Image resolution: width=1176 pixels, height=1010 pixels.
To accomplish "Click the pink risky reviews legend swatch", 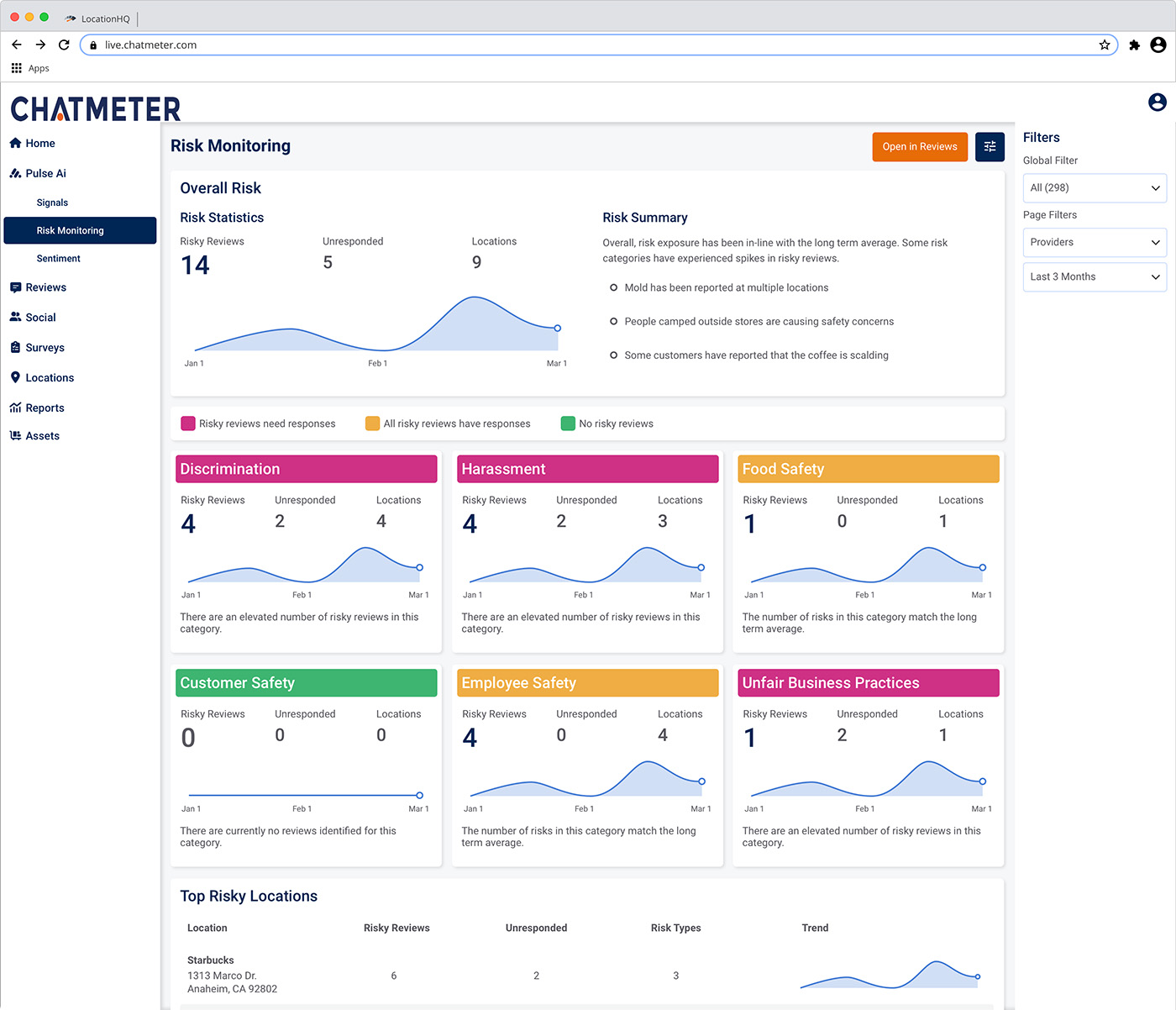I will coord(188,423).
